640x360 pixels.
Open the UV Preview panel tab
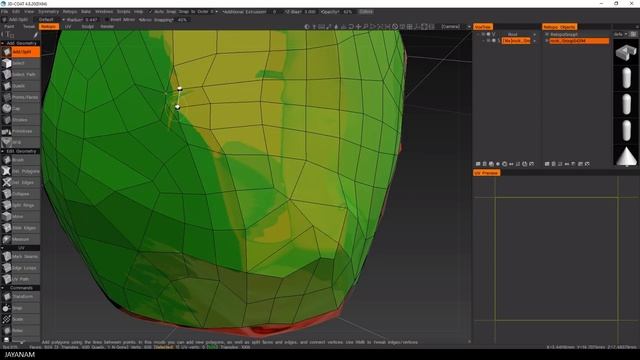pyautogui.click(x=487, y=173)
